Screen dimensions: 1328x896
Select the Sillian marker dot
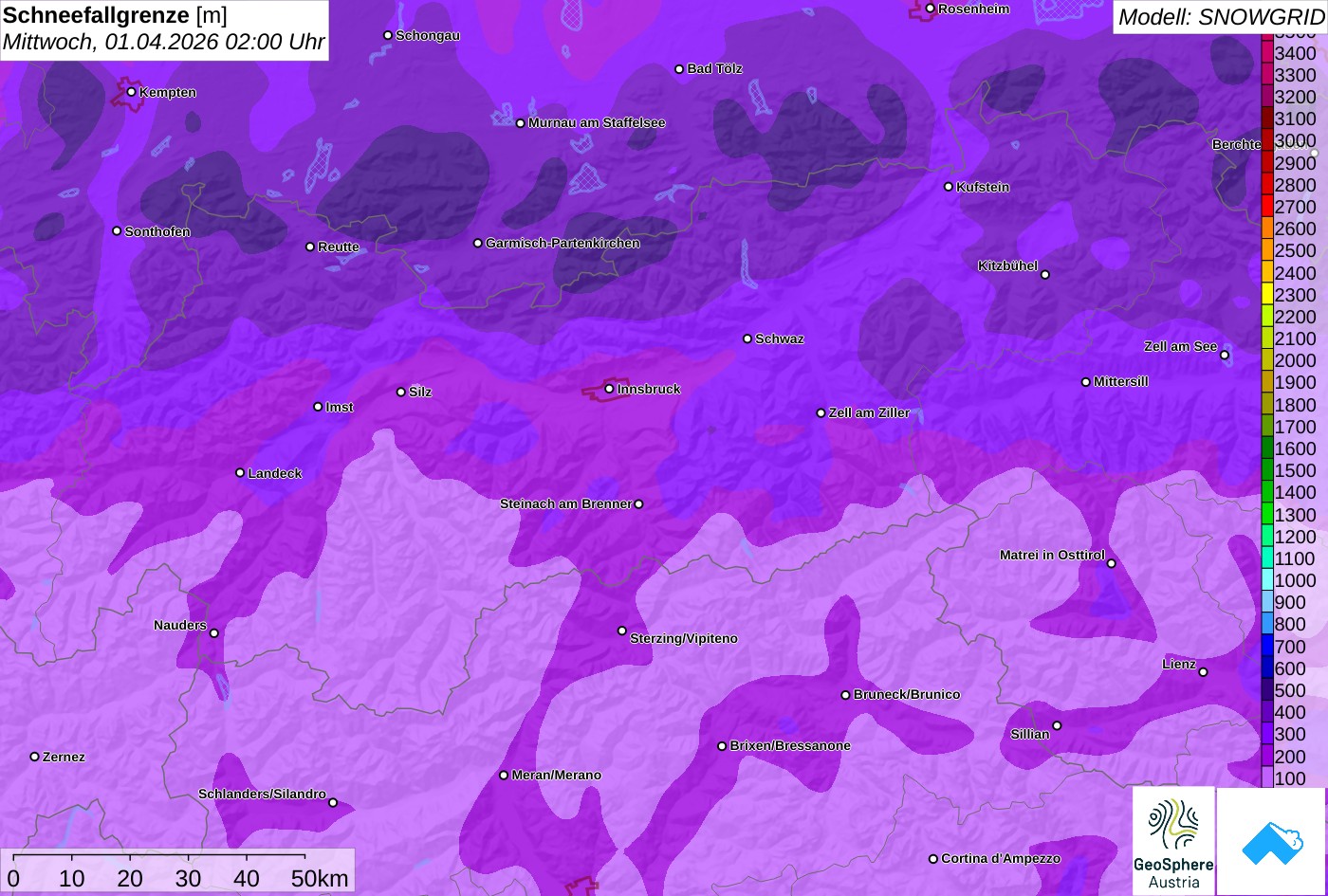[1057, 726]
